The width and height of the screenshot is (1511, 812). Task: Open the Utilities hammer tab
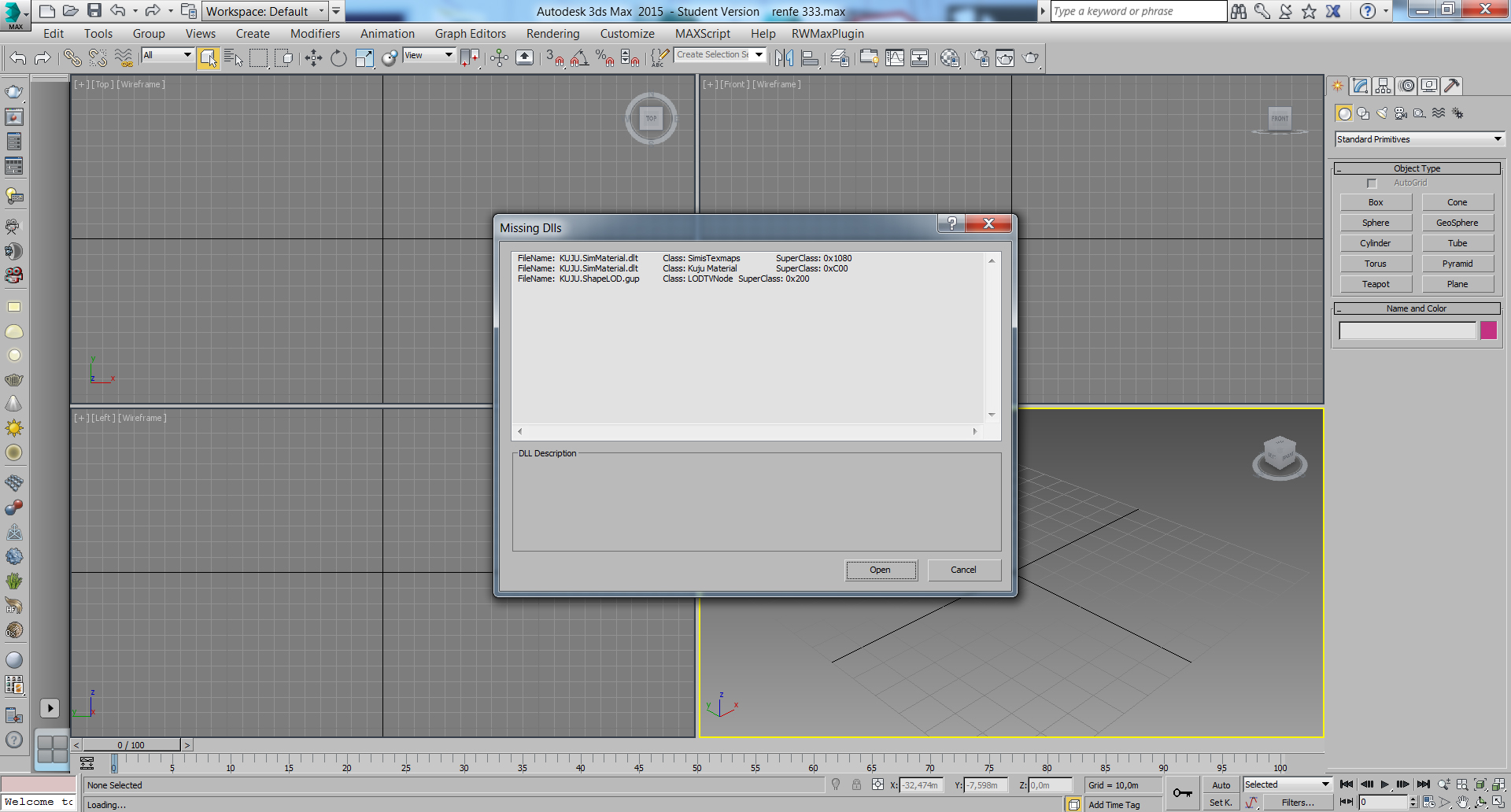pos(1453,86)
